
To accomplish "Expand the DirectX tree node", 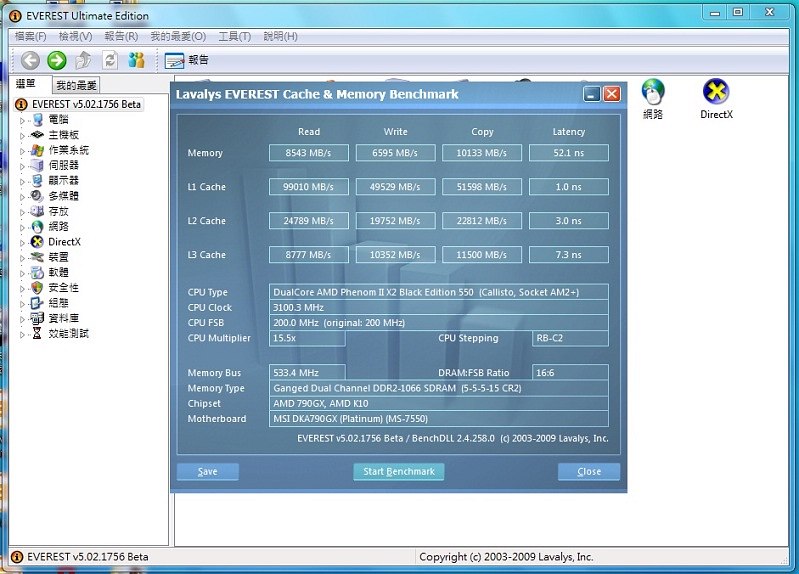I will (x=22, y=243).
